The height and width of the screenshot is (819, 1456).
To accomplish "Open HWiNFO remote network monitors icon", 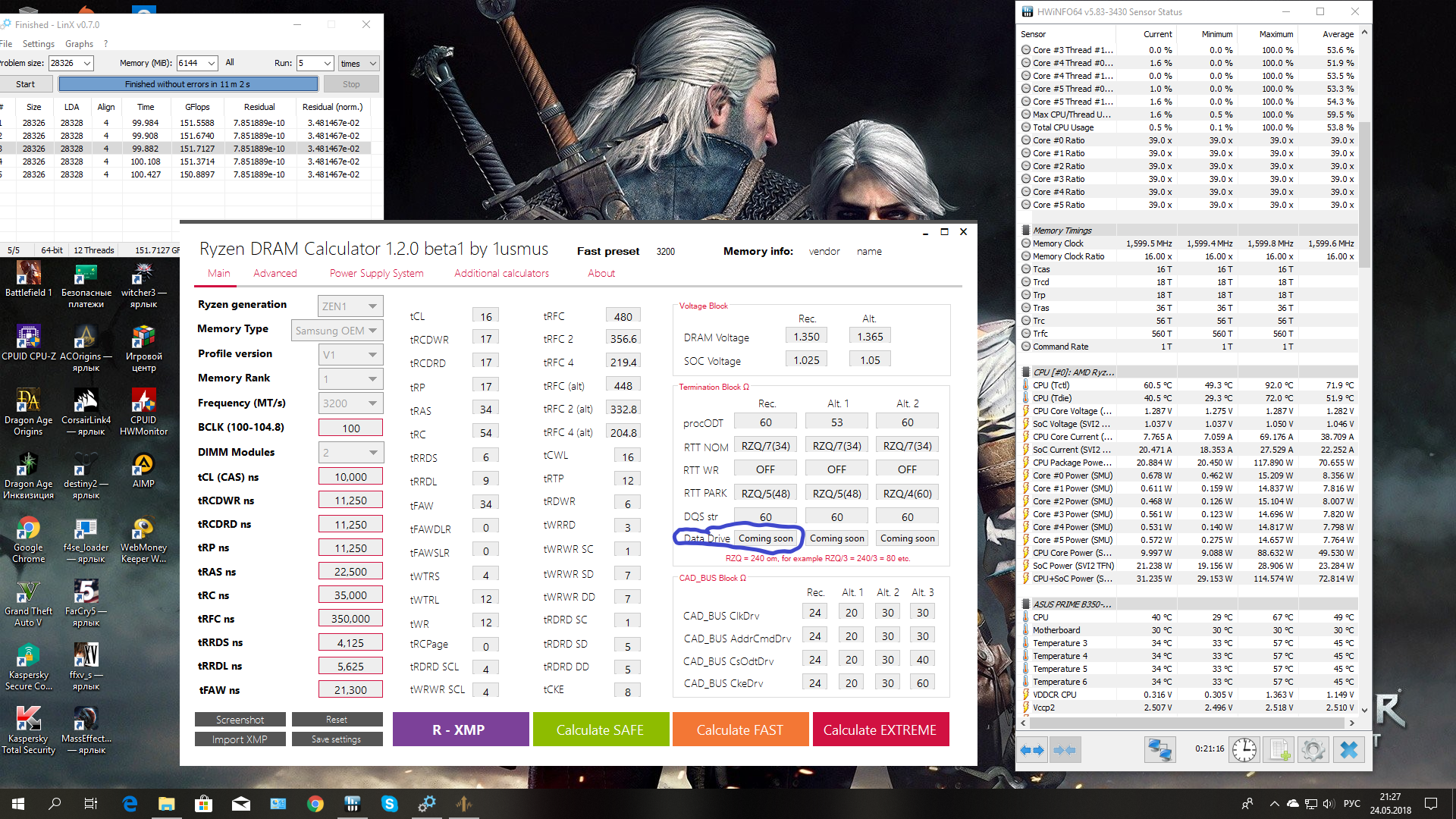I will (1159, 750).
